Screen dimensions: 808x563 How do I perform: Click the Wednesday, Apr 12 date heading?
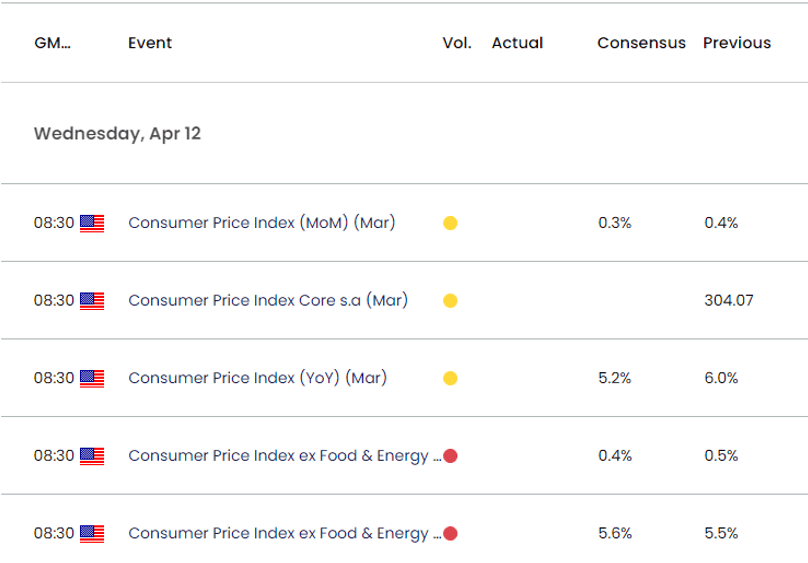(x=117, y=133)
